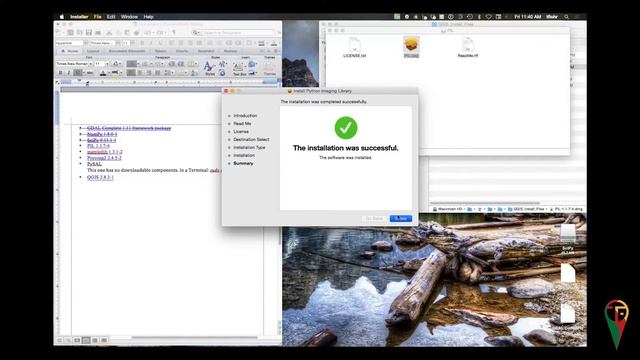This screenshot has width=640, height=360.
Task: Open File menu in menu bar
Action: 98,17
